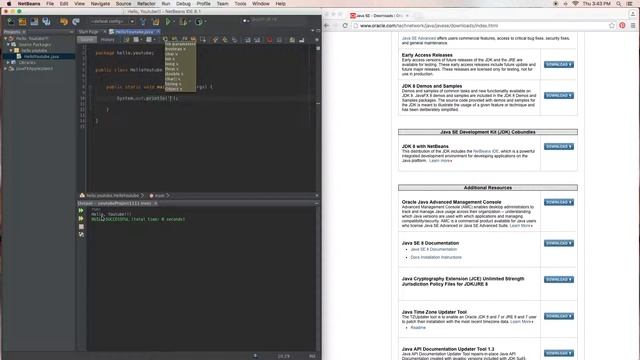
Task: Click Comment icon in editor toolbar
Action: pos(292,40)
